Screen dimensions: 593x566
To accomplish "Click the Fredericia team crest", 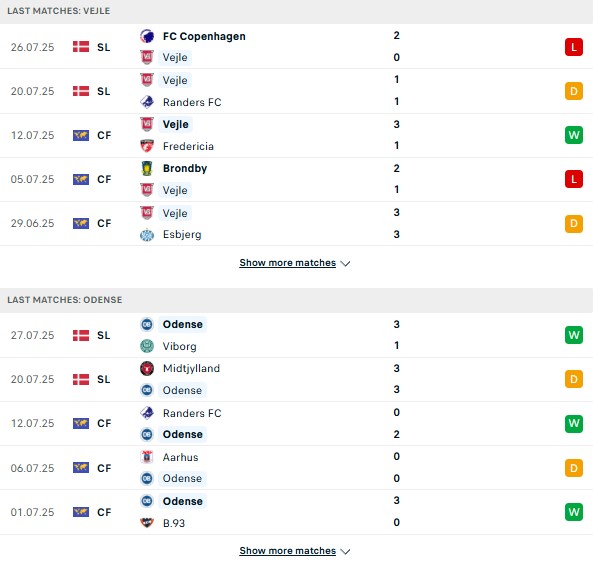I will pos(147,146).
